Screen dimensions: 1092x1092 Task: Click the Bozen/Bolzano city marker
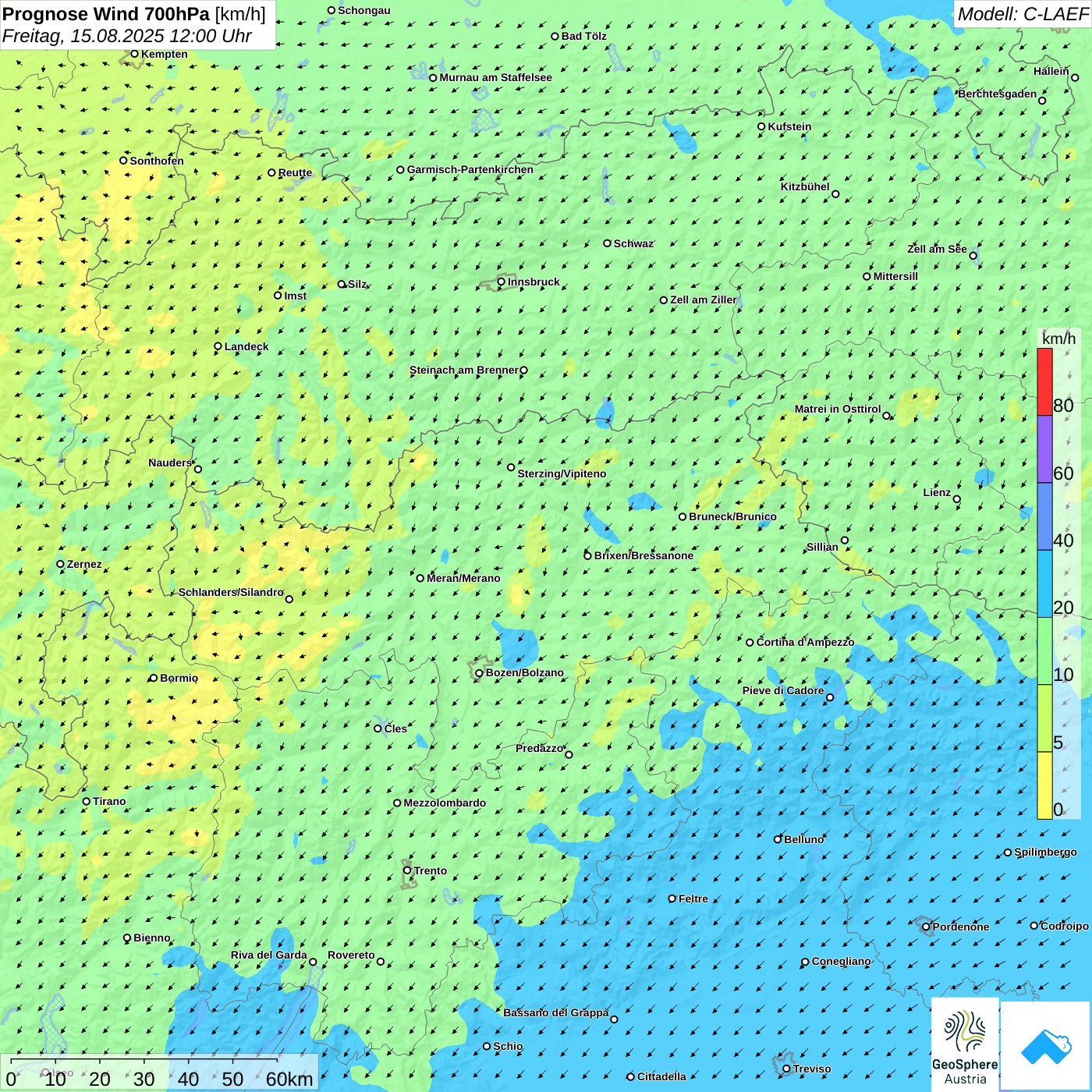coord(479,673)
